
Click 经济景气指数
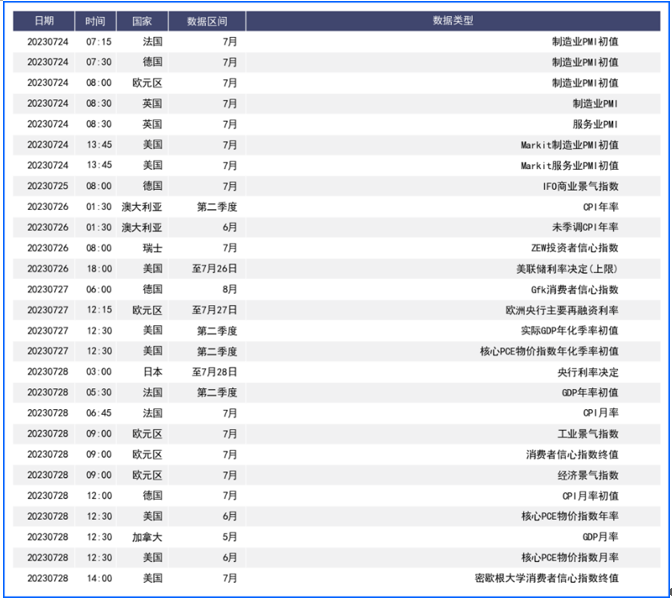588,475
